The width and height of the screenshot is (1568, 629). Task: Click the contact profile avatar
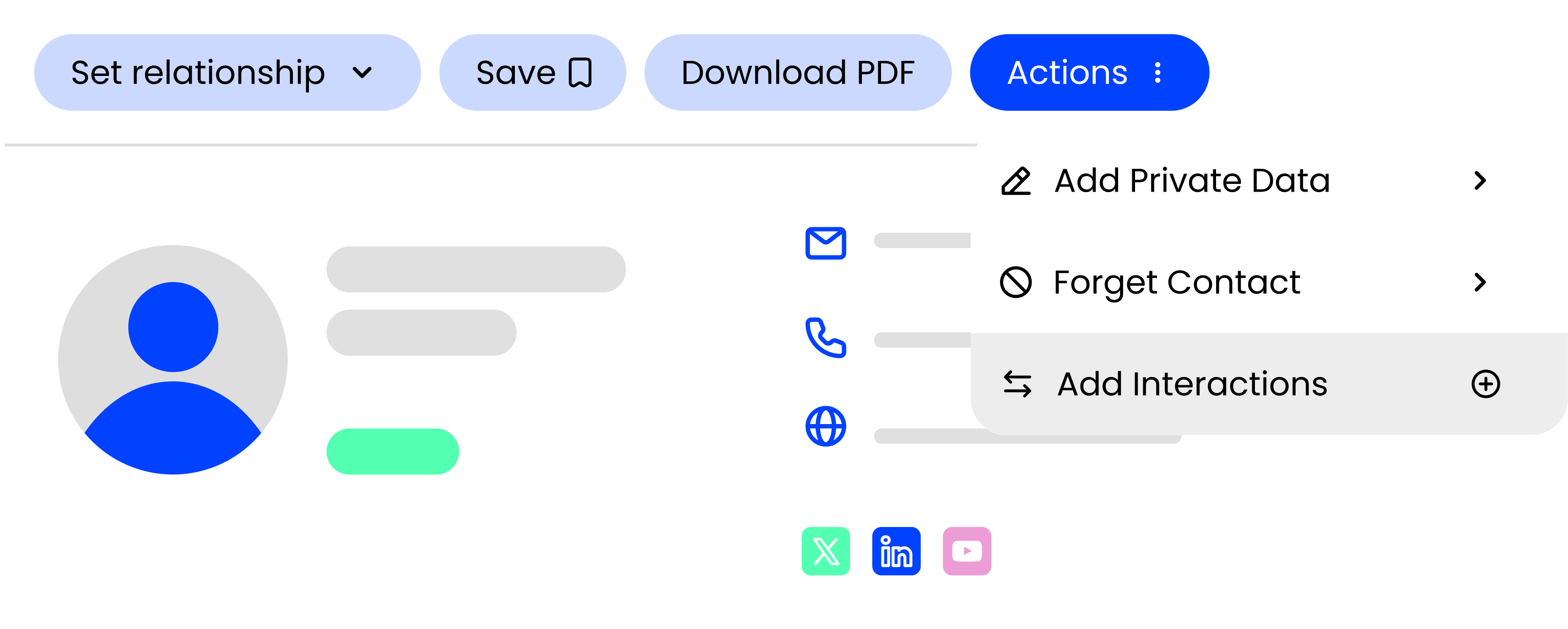coord(173,360)
